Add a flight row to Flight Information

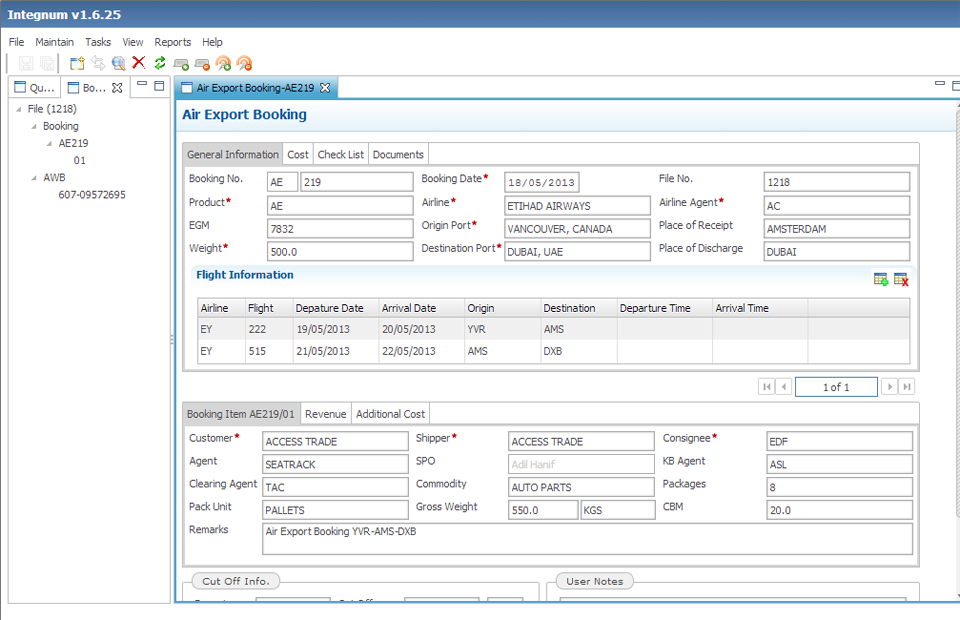(880, 280)
